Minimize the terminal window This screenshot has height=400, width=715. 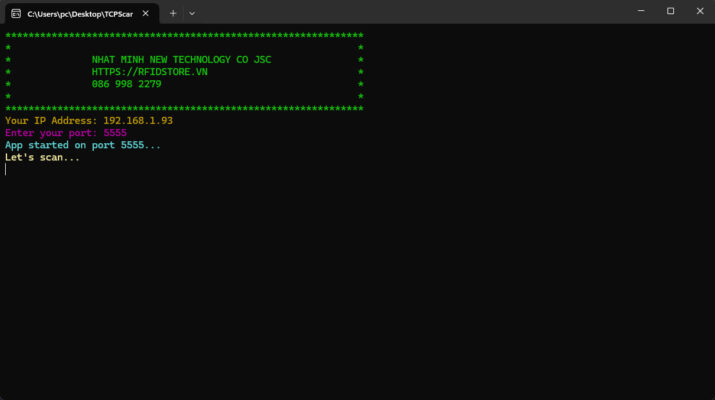(x=640, y=11)
